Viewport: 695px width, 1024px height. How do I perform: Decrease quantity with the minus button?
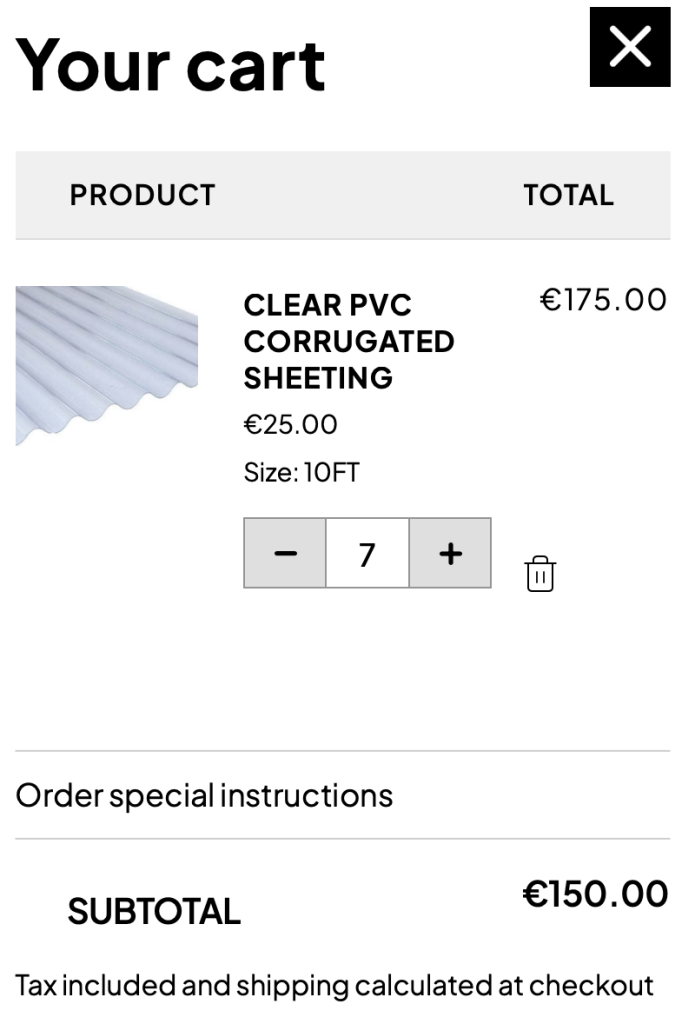(285, 553)
